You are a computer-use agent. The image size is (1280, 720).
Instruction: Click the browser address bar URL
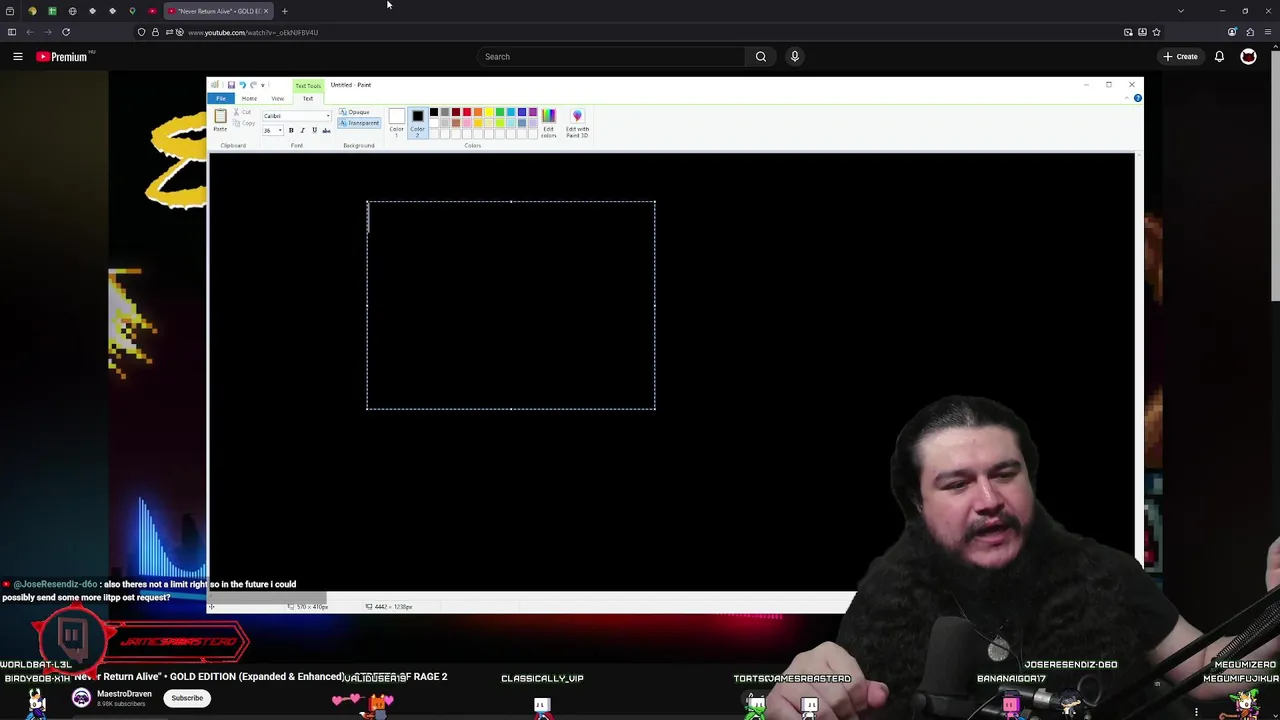click(253, 32)
